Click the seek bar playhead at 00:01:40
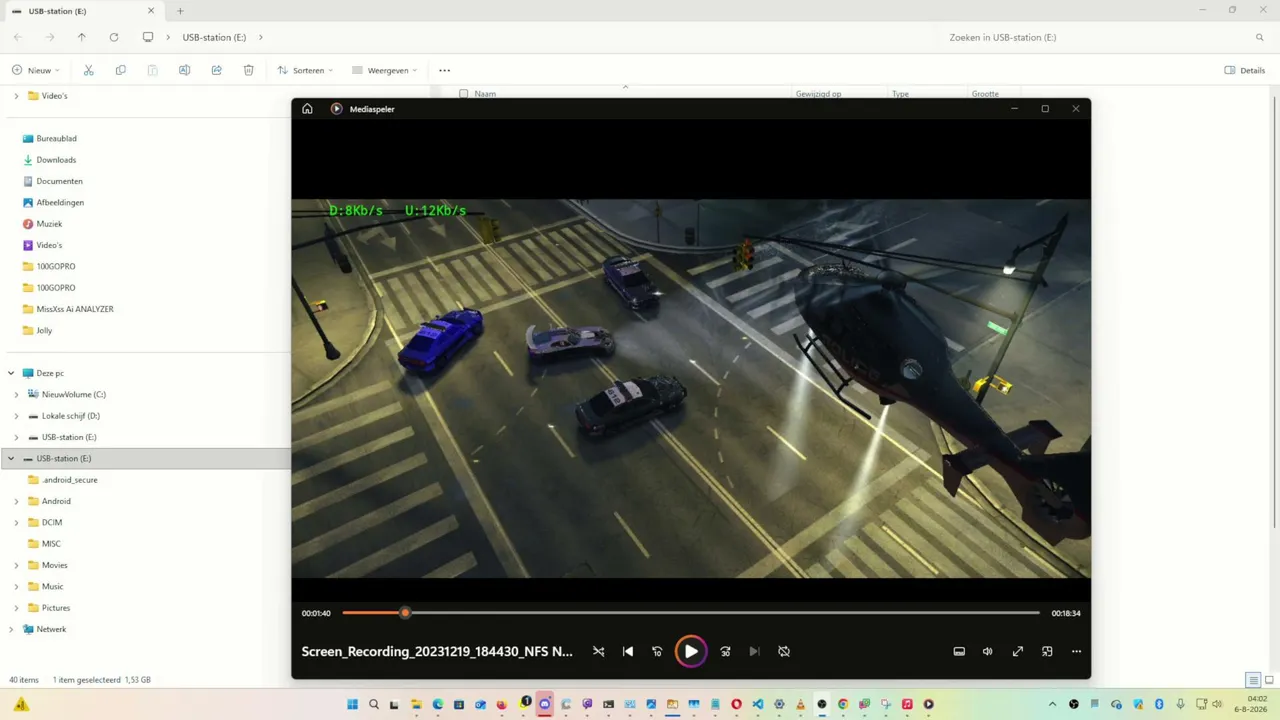 point(405,613)
